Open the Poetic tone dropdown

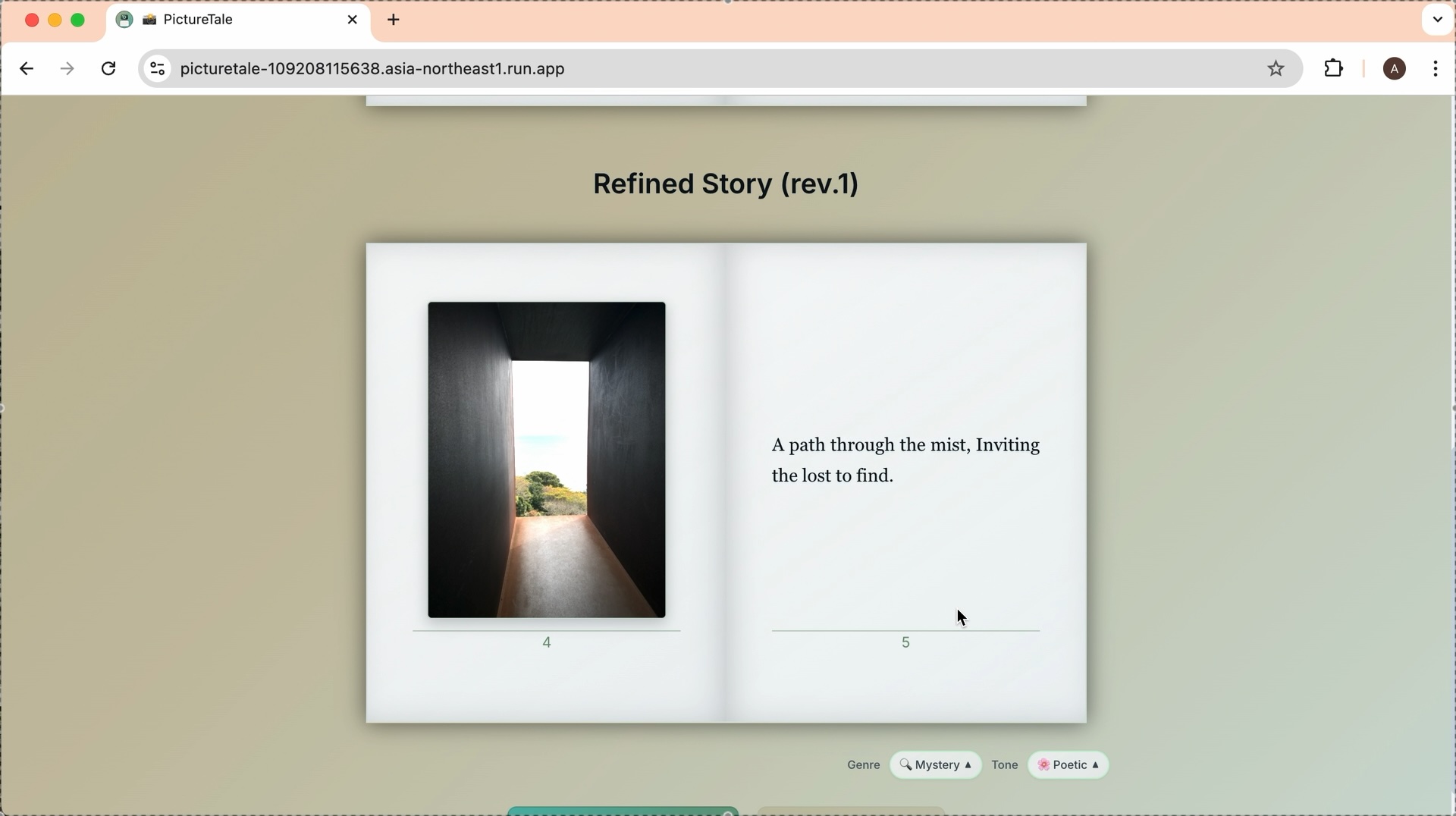[x=1068, y=765]
